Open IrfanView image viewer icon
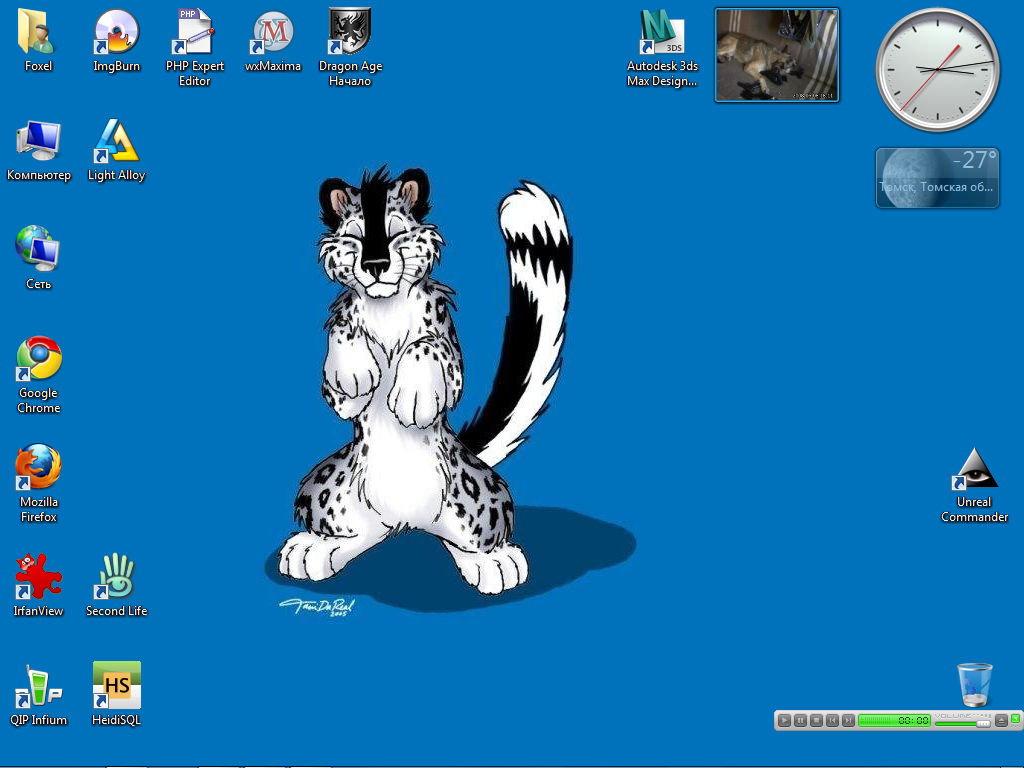This screenshot has width=1024, height=768. pos(38,577)
